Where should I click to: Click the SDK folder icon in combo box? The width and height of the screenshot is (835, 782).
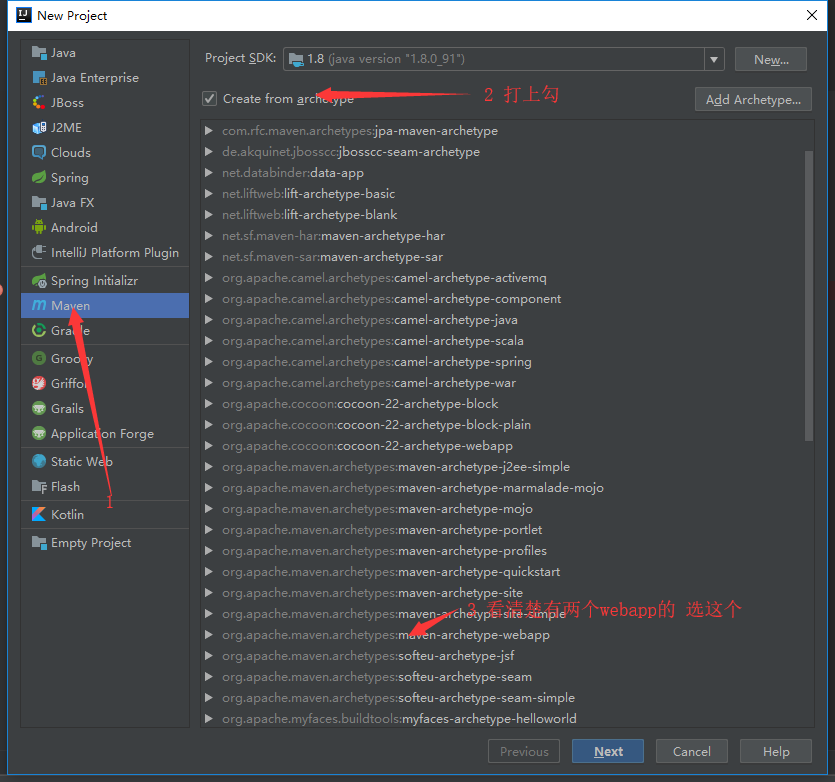(296, 59)
